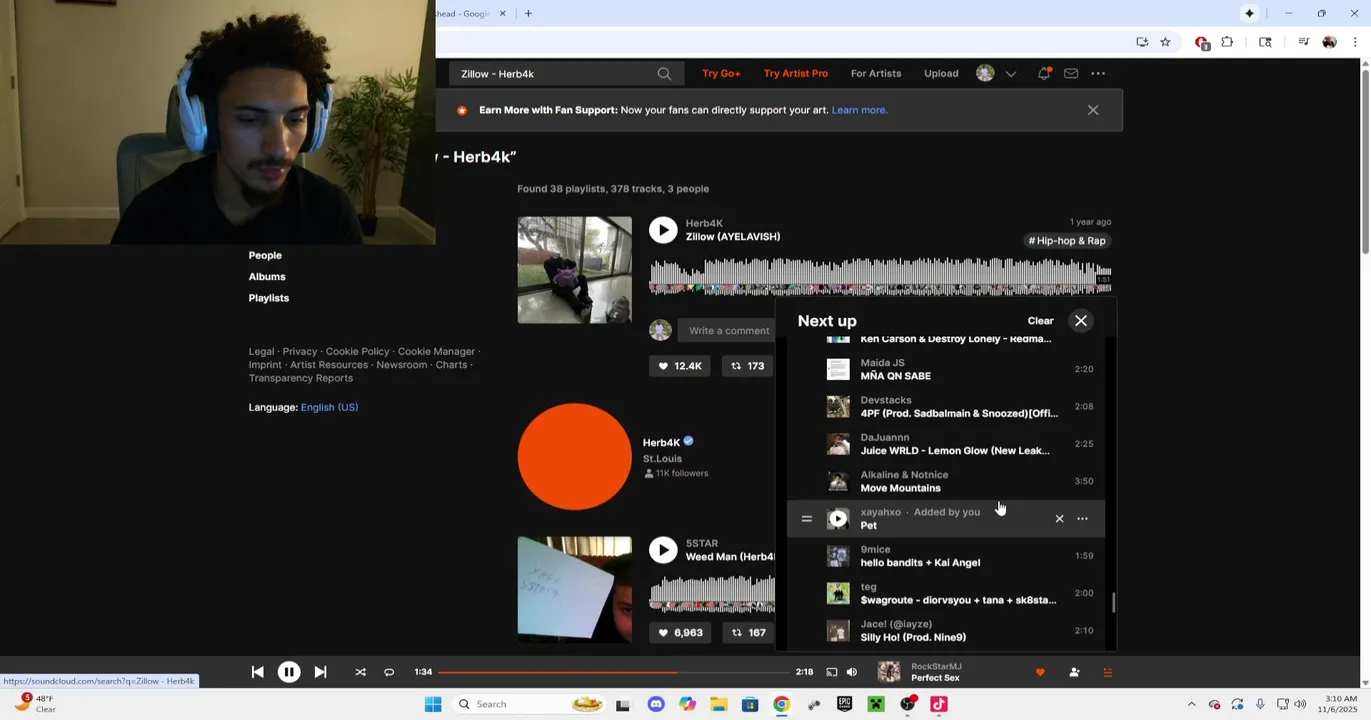This screenshot has height=720, width=1371.
Task: Open the For Artists menu item
Action: (876, 74)
